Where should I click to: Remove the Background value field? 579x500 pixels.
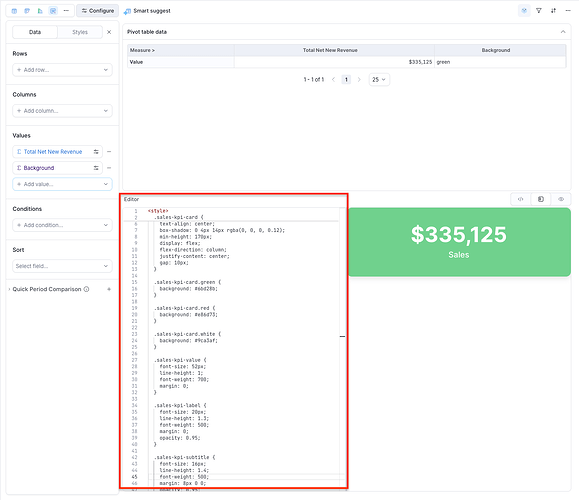coord(109,168)
